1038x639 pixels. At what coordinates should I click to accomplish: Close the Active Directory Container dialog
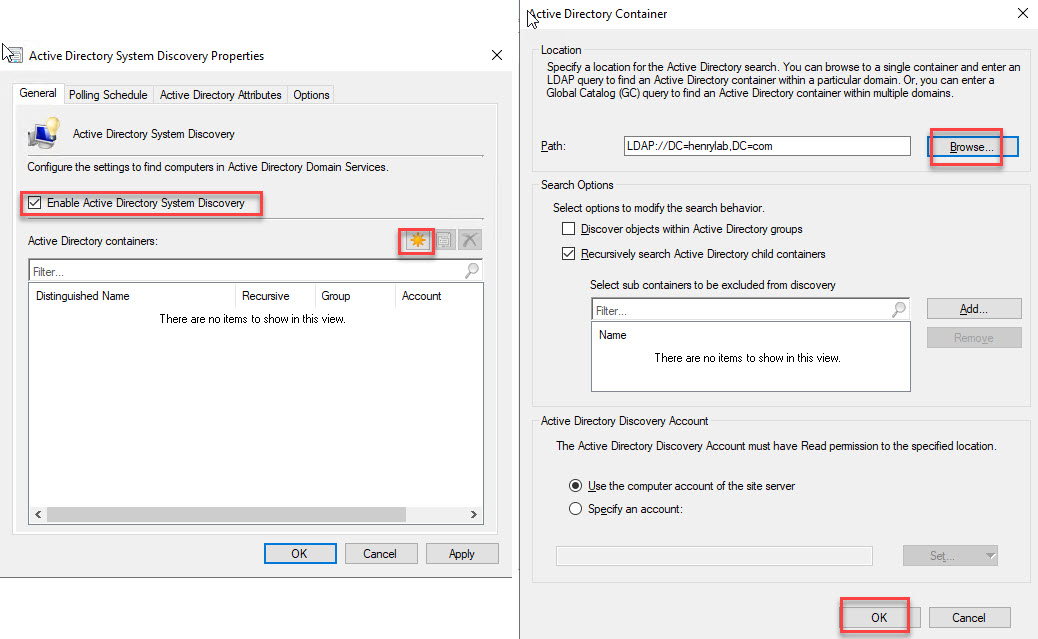point(1021,14)
